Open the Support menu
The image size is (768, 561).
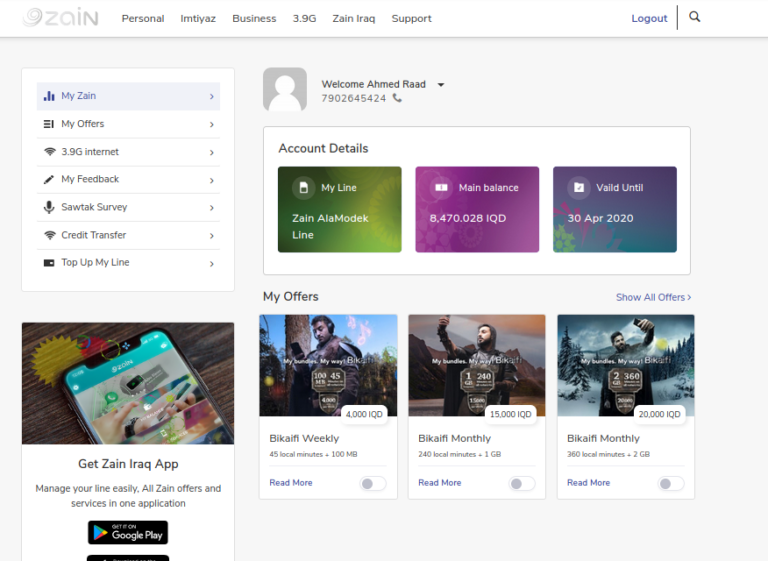tap(411, 19)
